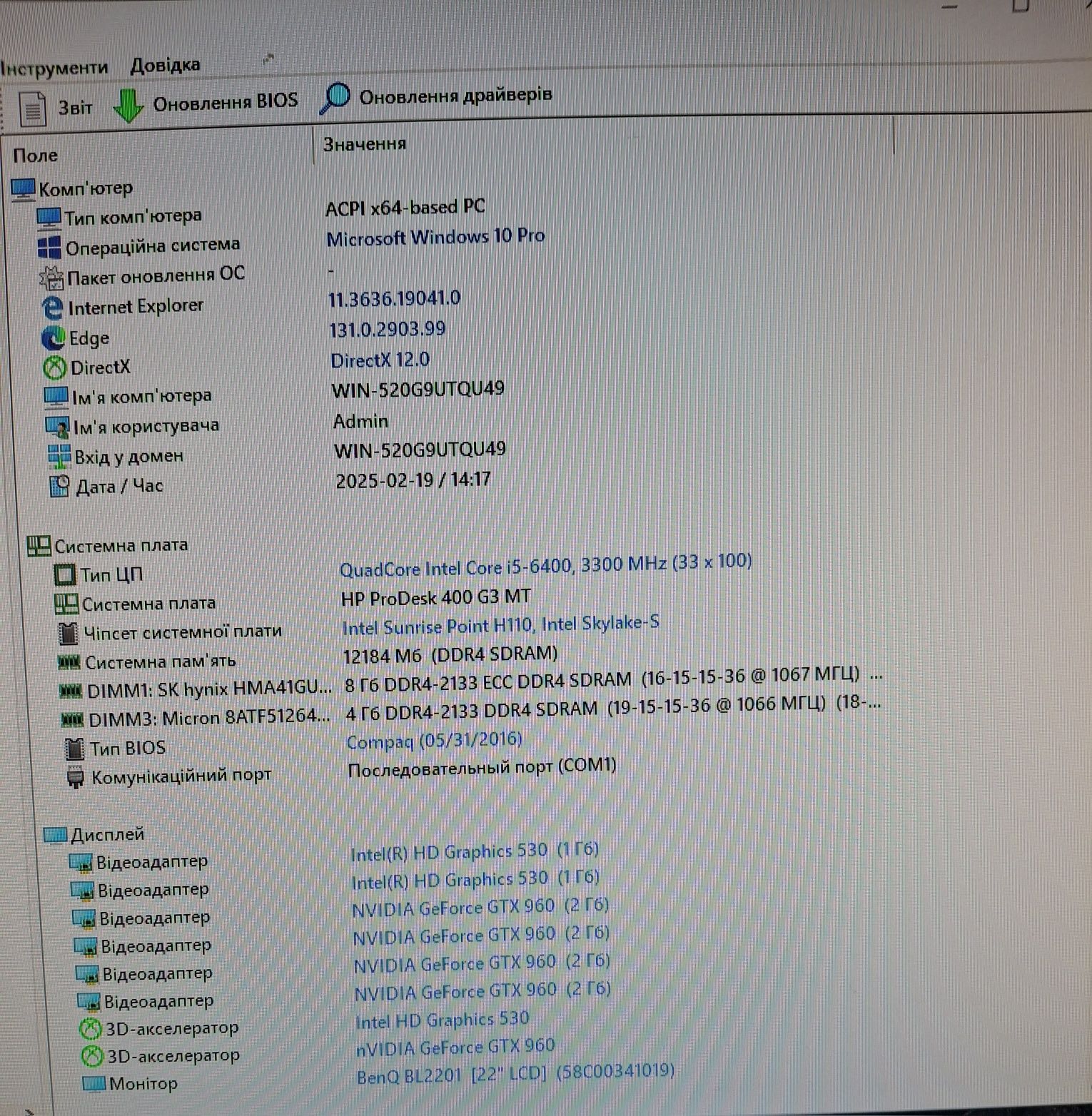Open the Довідка menu
This screenshot has width=1092, height=1116.
click(165, 66)
